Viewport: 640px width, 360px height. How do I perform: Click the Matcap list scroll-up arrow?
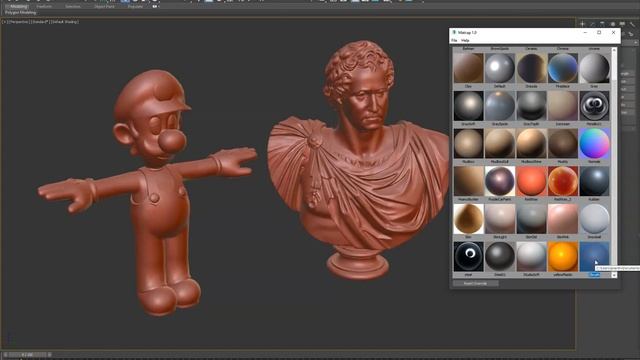click(x=614, y=50)
